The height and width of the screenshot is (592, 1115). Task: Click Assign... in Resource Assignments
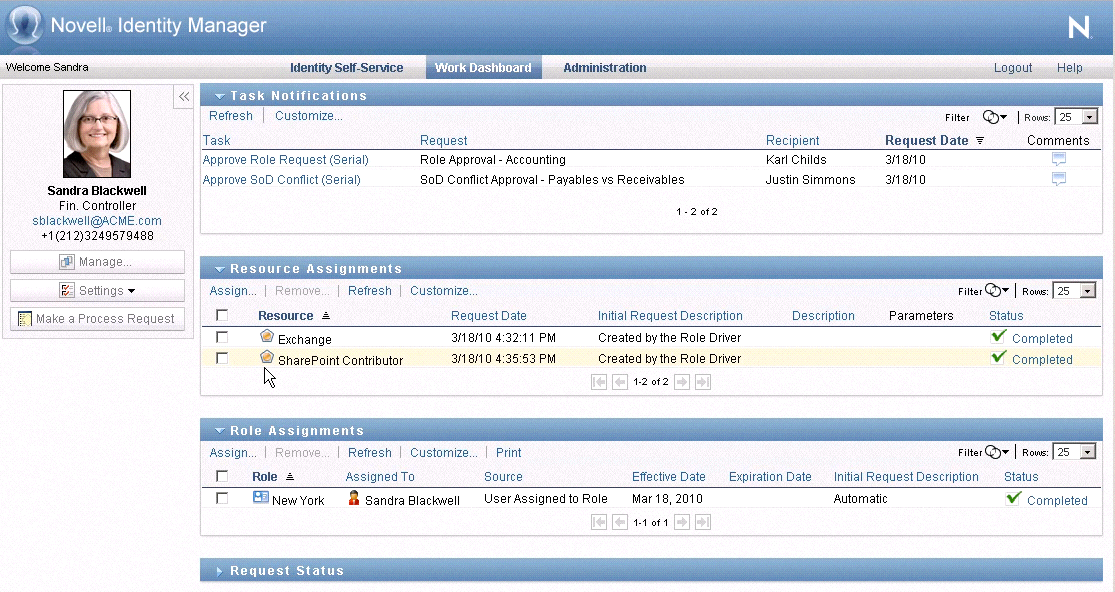click(x=233, y=291)
